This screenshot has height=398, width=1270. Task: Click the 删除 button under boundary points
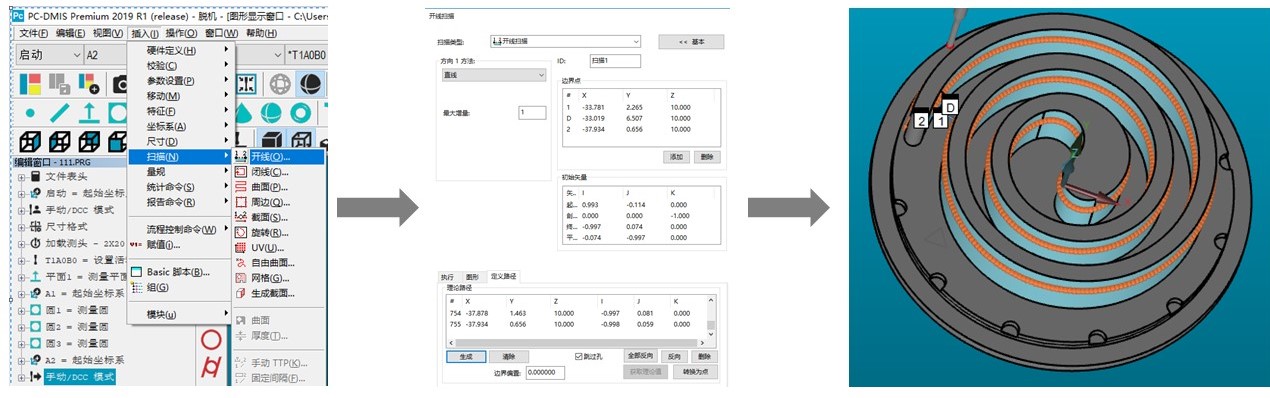708,157
